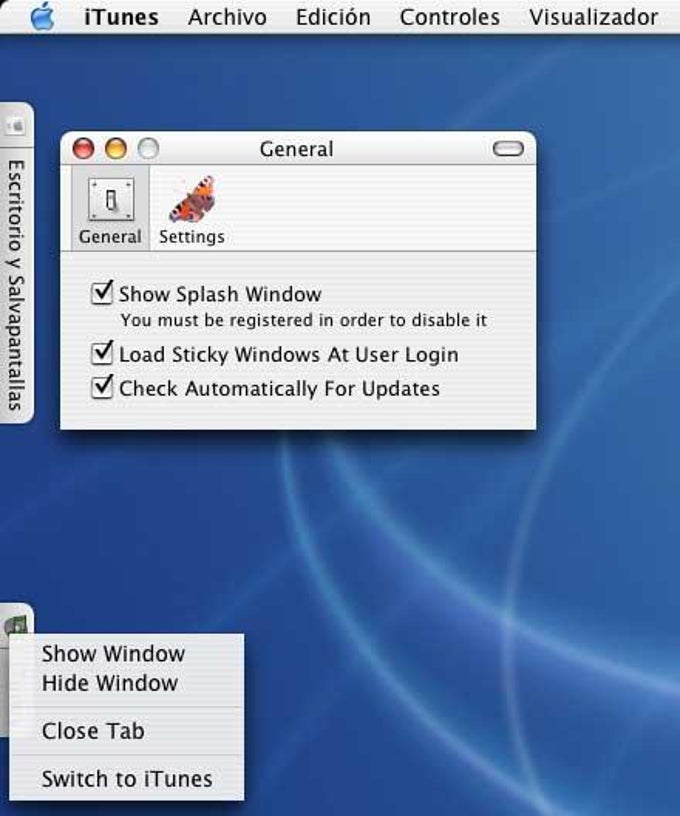
Task: Click 'You must be registered' note text
Action: (304, 320)
